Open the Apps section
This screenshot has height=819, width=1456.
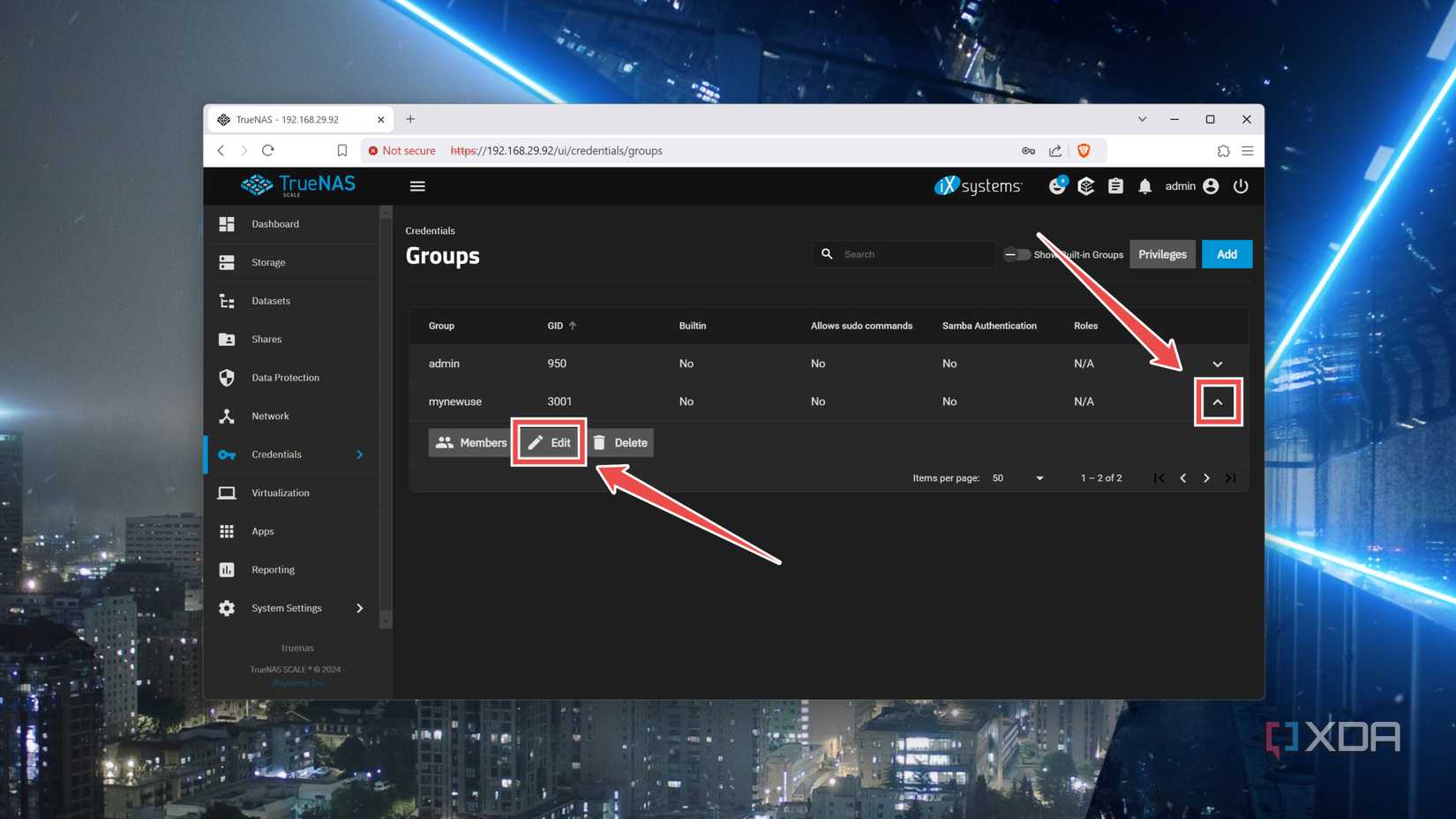pos(262,530)
